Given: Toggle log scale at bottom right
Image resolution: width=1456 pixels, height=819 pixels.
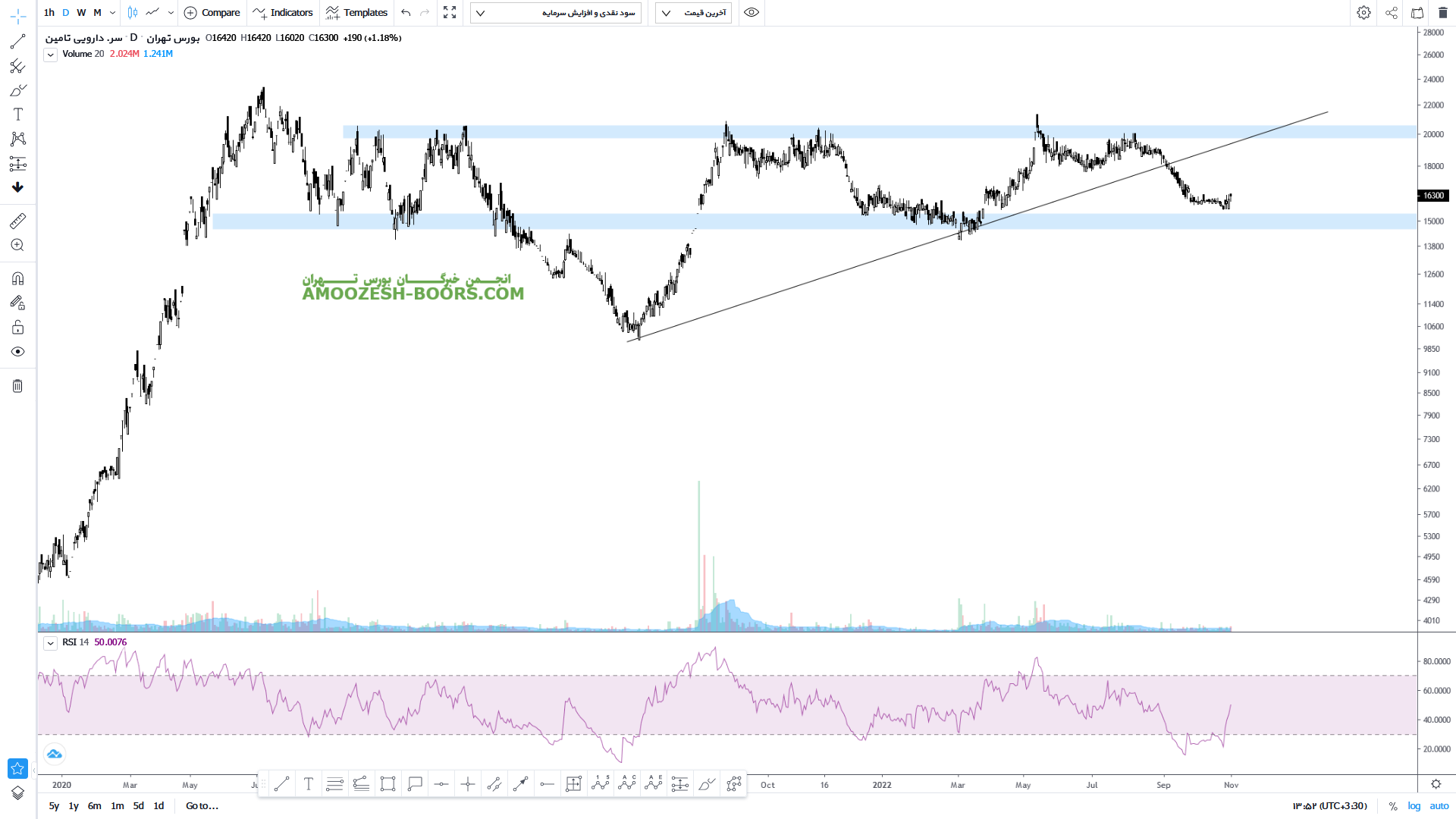Looking at the screenshot, I should pyautogui.click(x=1414, y=806).
